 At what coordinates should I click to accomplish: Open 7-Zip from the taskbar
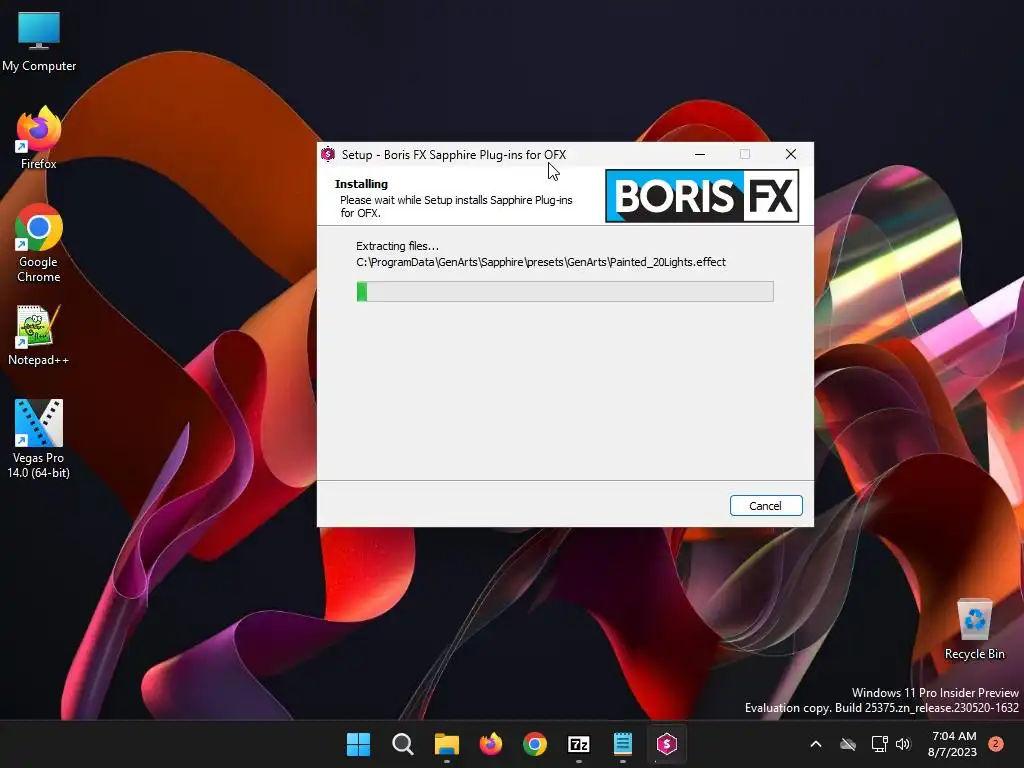579,744
